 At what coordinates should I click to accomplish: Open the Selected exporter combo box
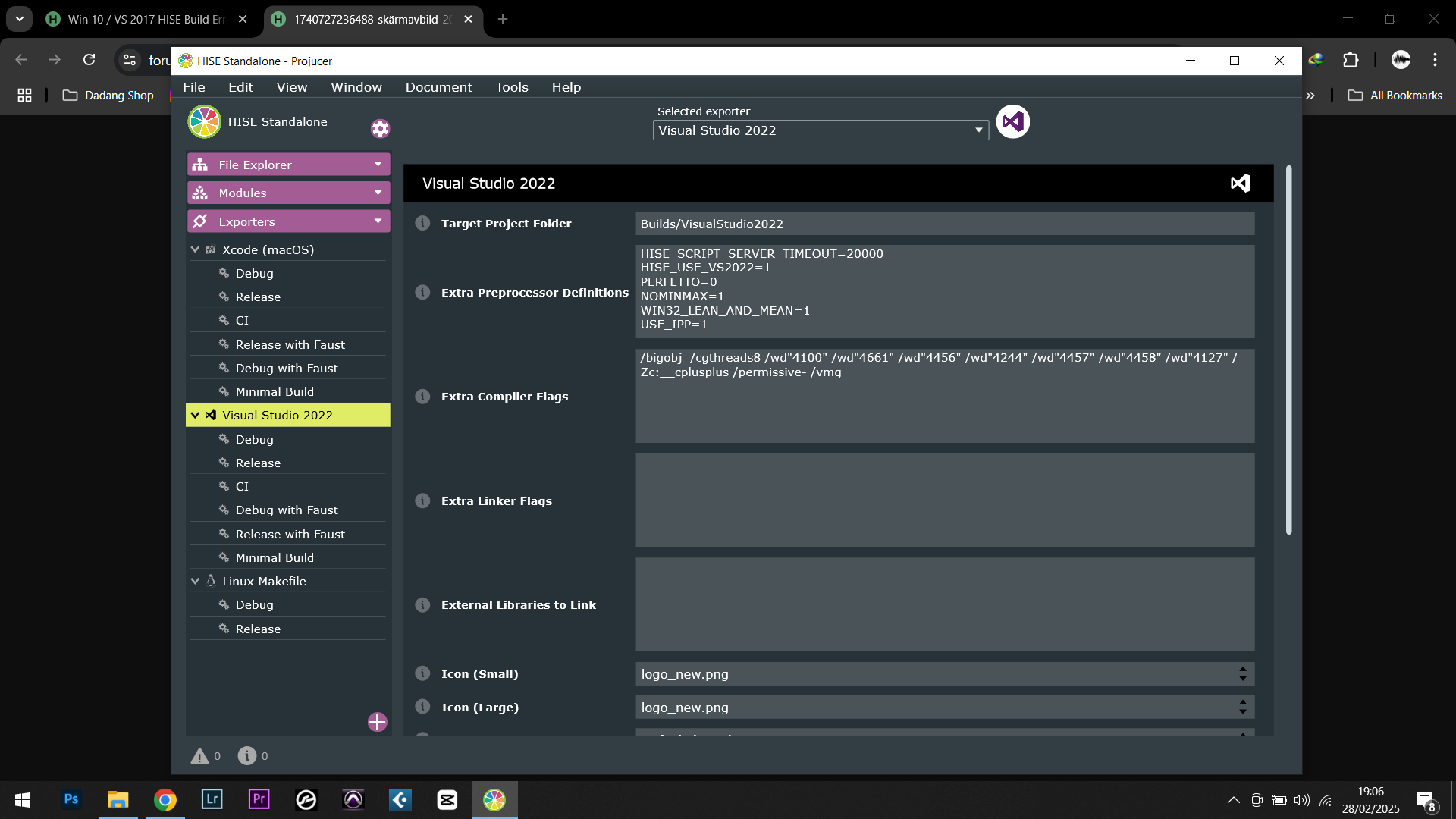coord(821,130)
